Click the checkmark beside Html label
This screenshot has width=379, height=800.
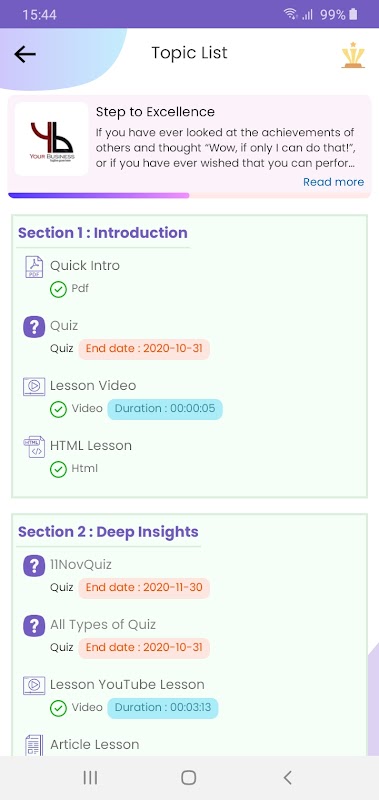(58, 469)
